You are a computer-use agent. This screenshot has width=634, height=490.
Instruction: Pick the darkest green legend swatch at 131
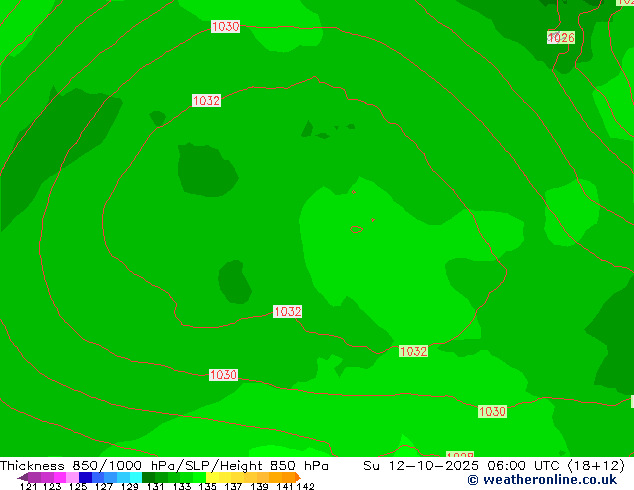point(148,477)
